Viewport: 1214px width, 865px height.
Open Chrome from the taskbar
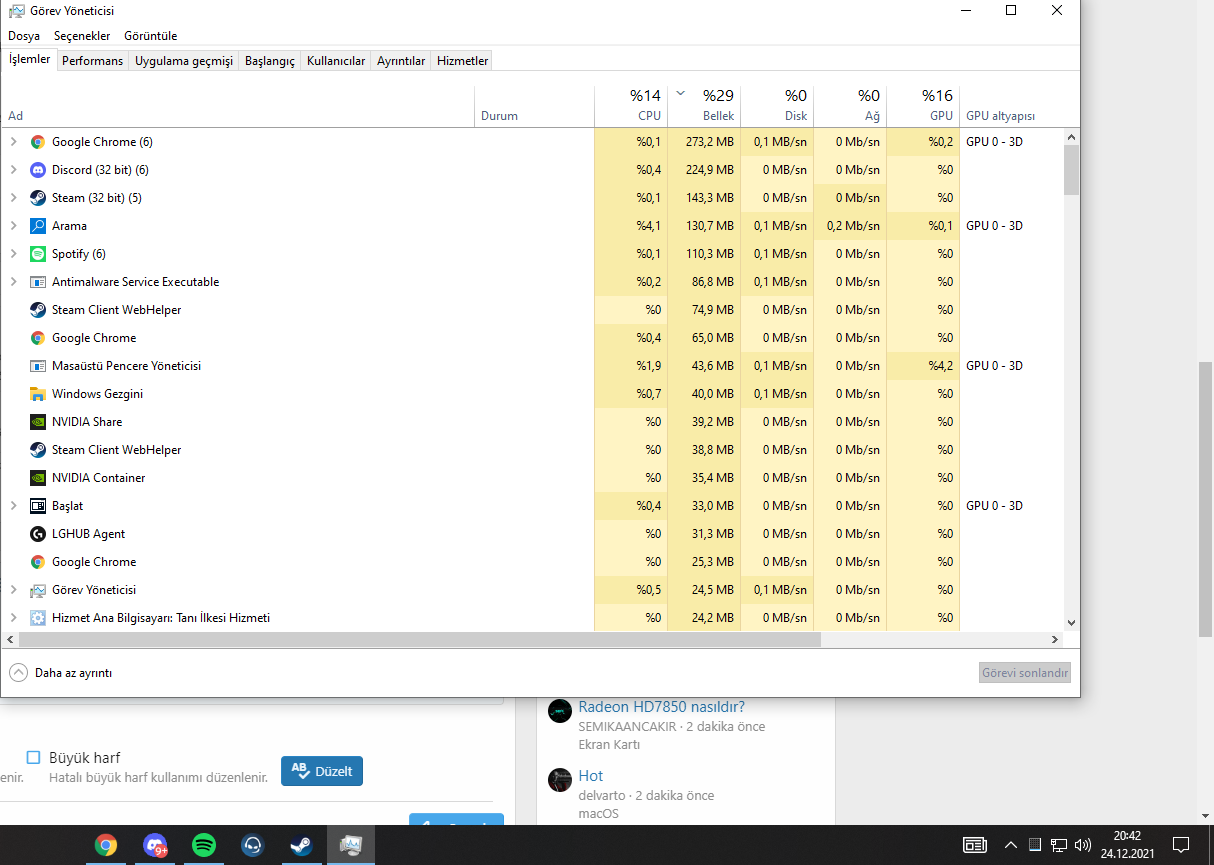106,845
